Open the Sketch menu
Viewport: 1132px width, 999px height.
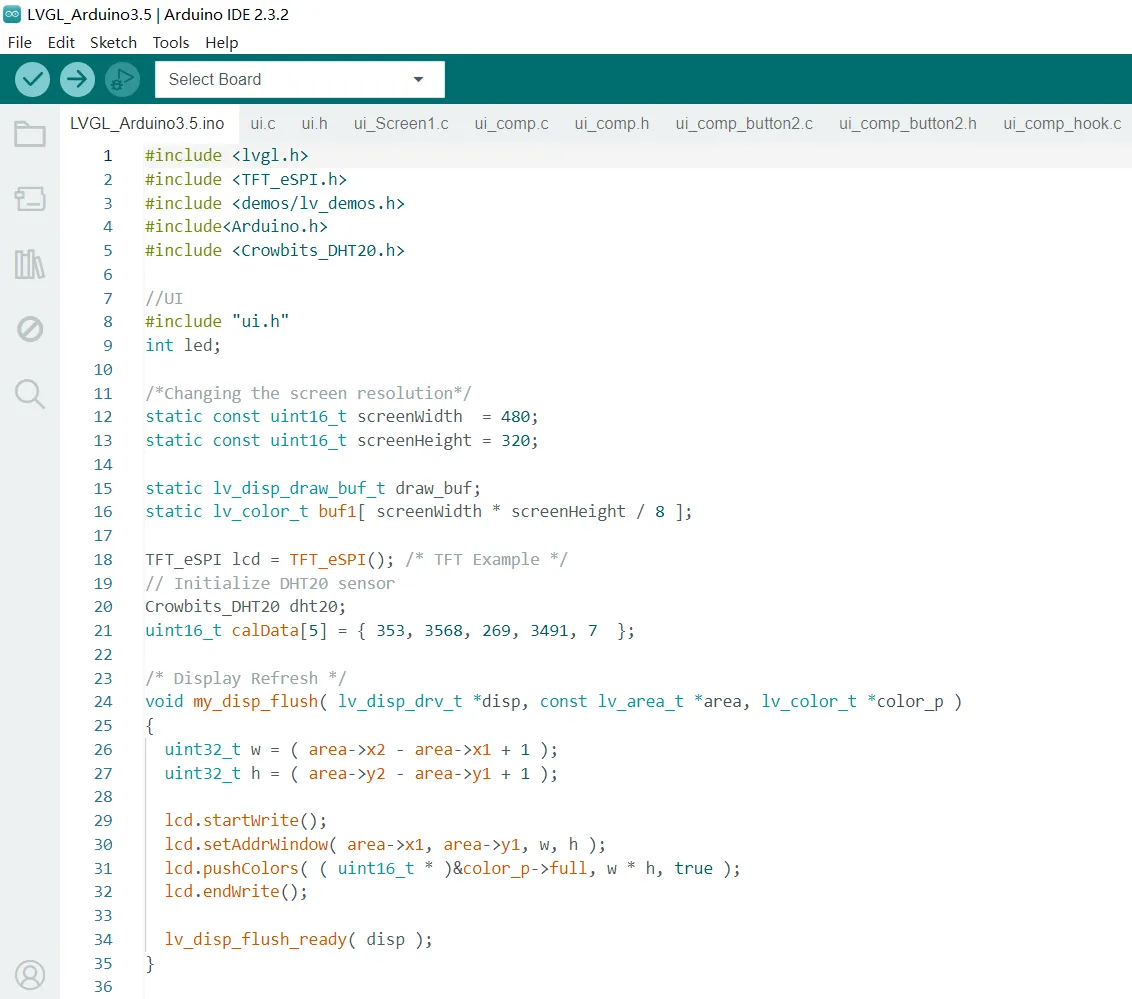113,42
